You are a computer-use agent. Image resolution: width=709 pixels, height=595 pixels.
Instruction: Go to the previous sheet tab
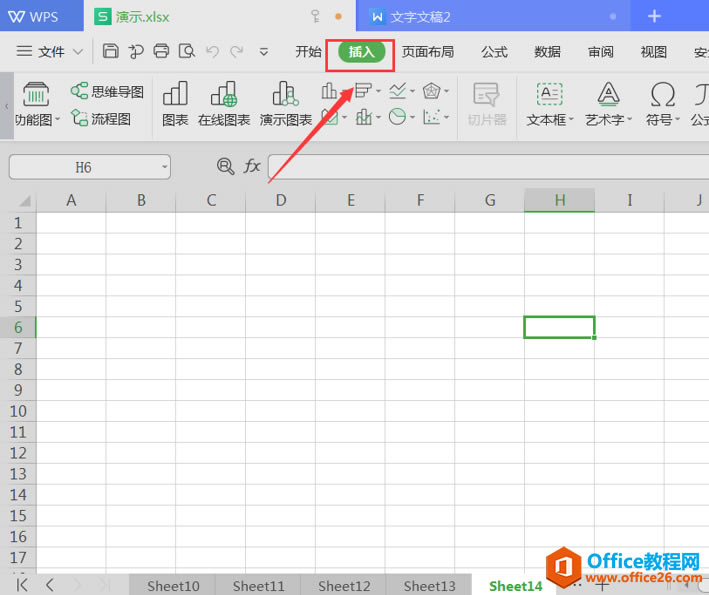click(x=50, y=585)
